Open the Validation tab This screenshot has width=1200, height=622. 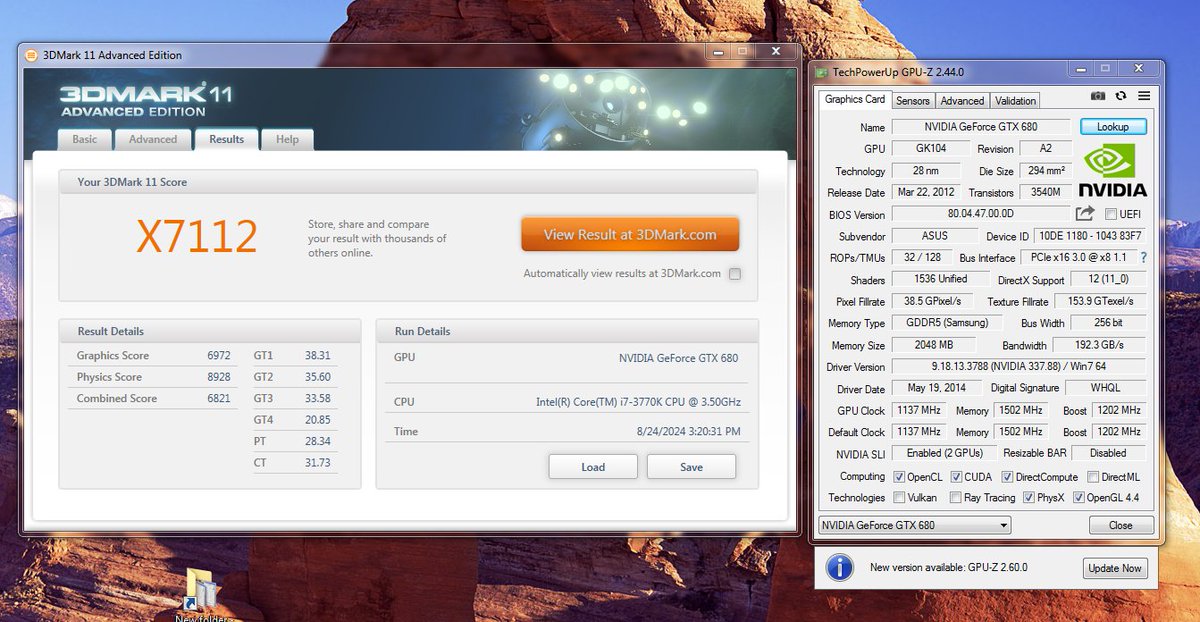[x=1016, y=100]
